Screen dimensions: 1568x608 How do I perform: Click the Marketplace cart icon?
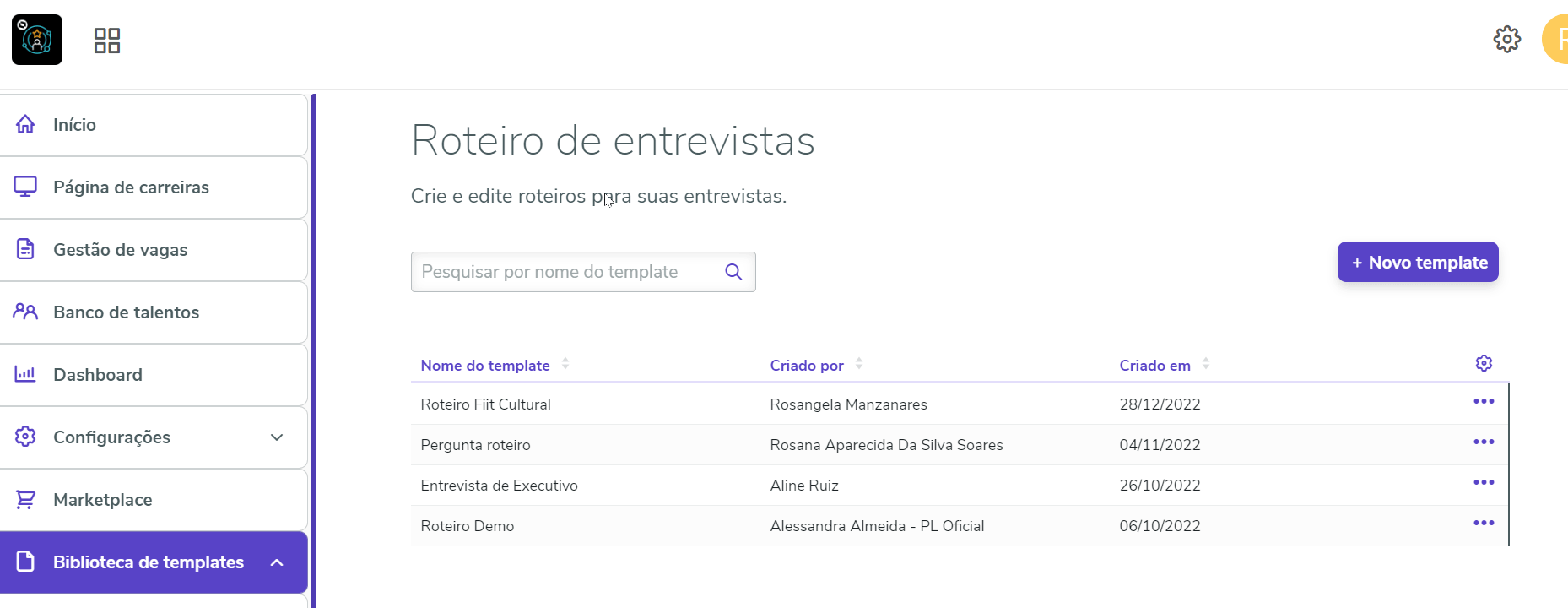click(x=25, y=499)
